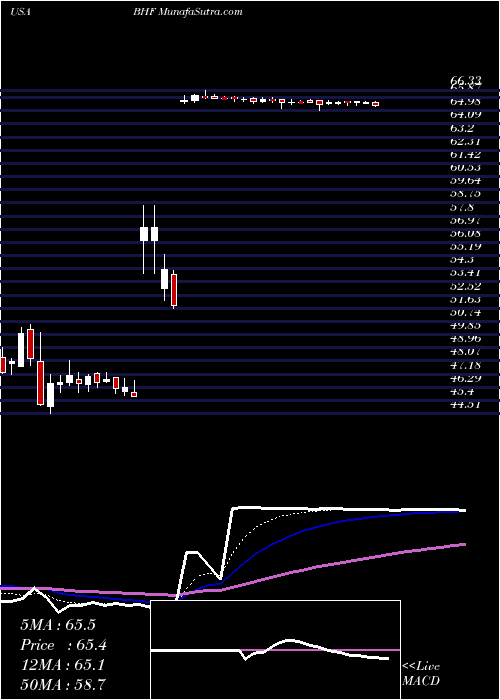
Task: Click the 44.51 price axis label
Action: click(x=466, y=405)
